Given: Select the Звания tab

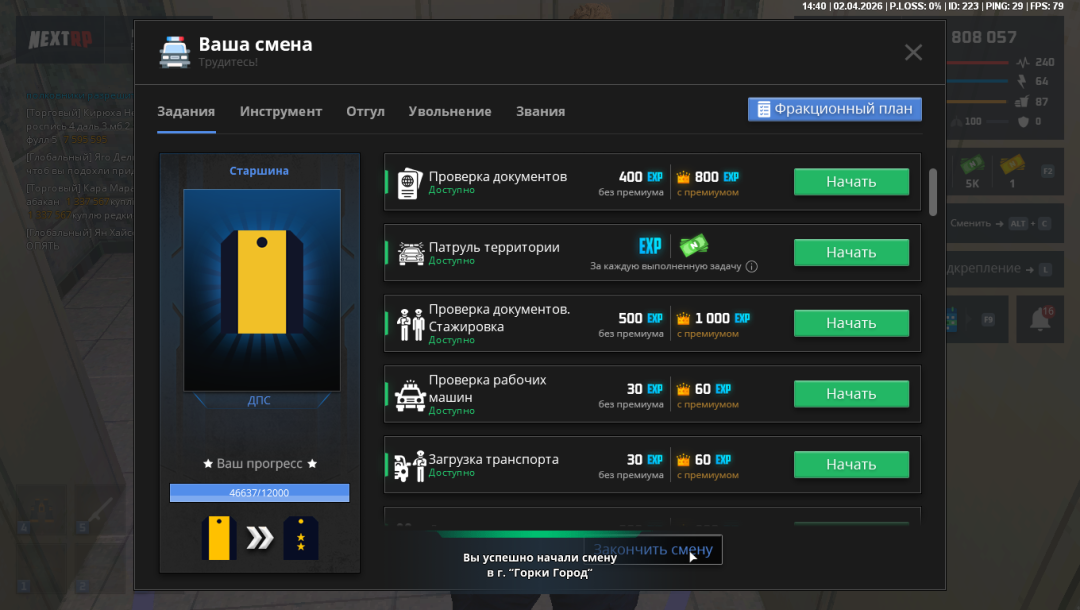Looking at the screenshot, I should [540, 111].
